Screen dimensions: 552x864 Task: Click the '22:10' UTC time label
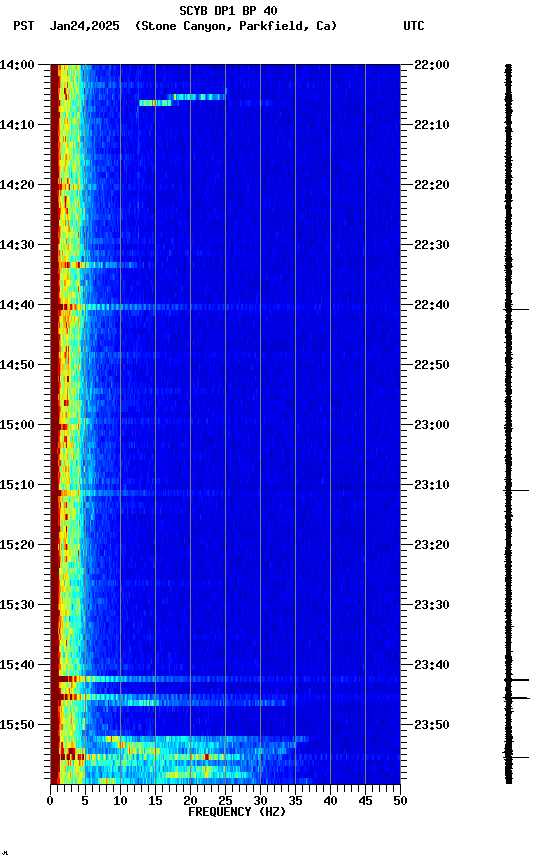coord(432,125)
